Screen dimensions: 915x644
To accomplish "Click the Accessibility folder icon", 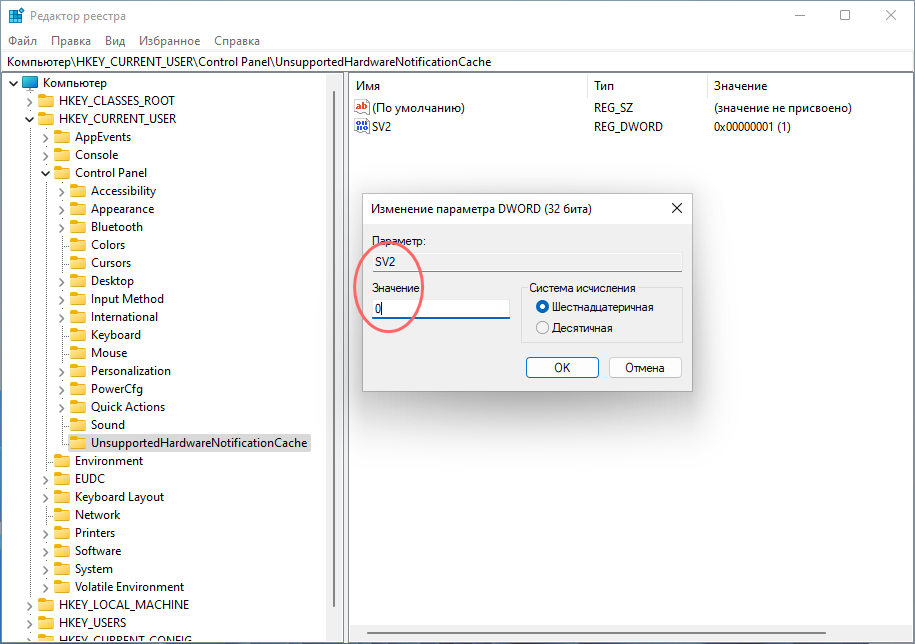I will click(78, 191).
